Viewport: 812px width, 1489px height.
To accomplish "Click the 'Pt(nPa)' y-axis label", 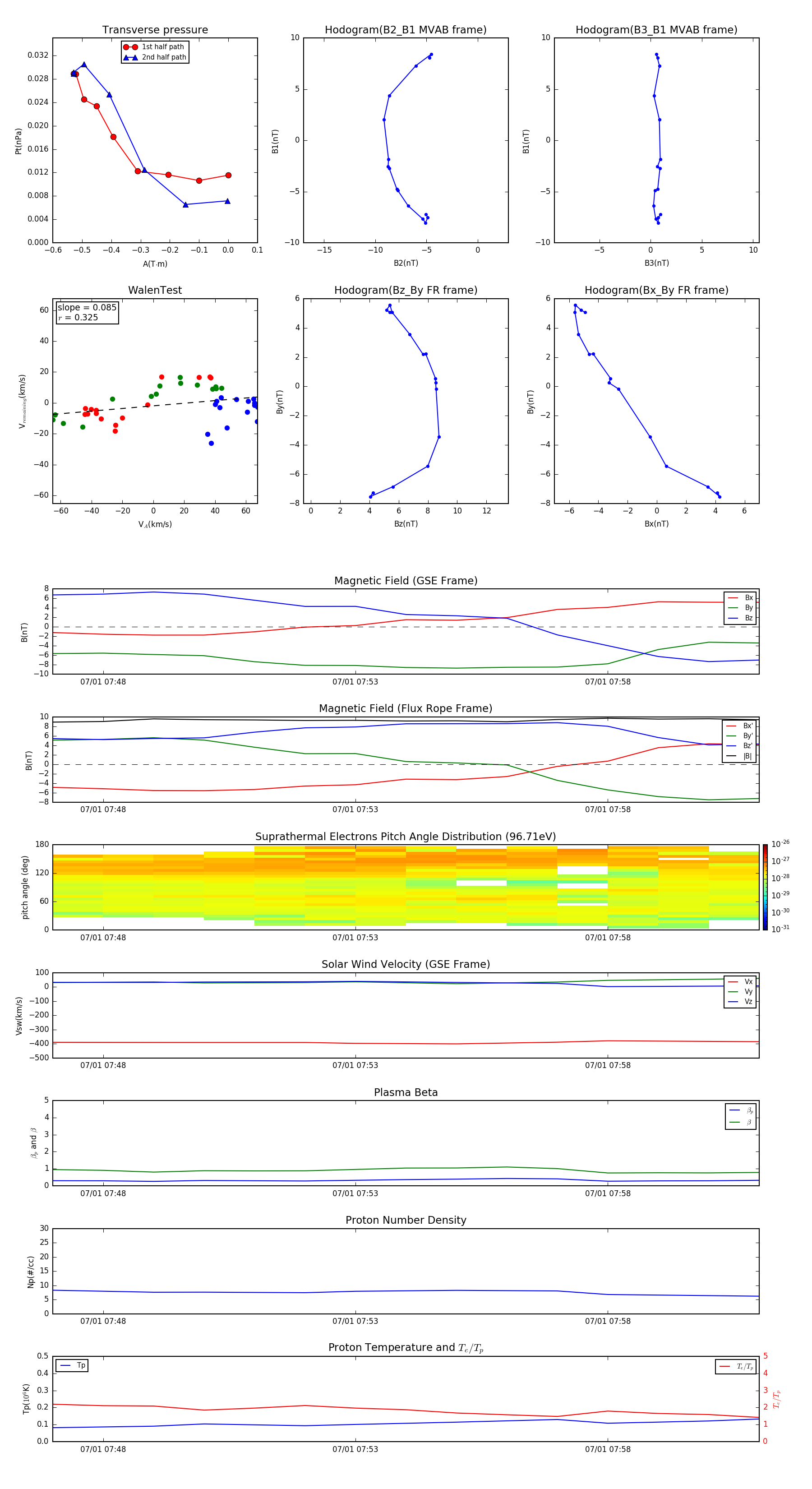I will [x=18, y=140].
